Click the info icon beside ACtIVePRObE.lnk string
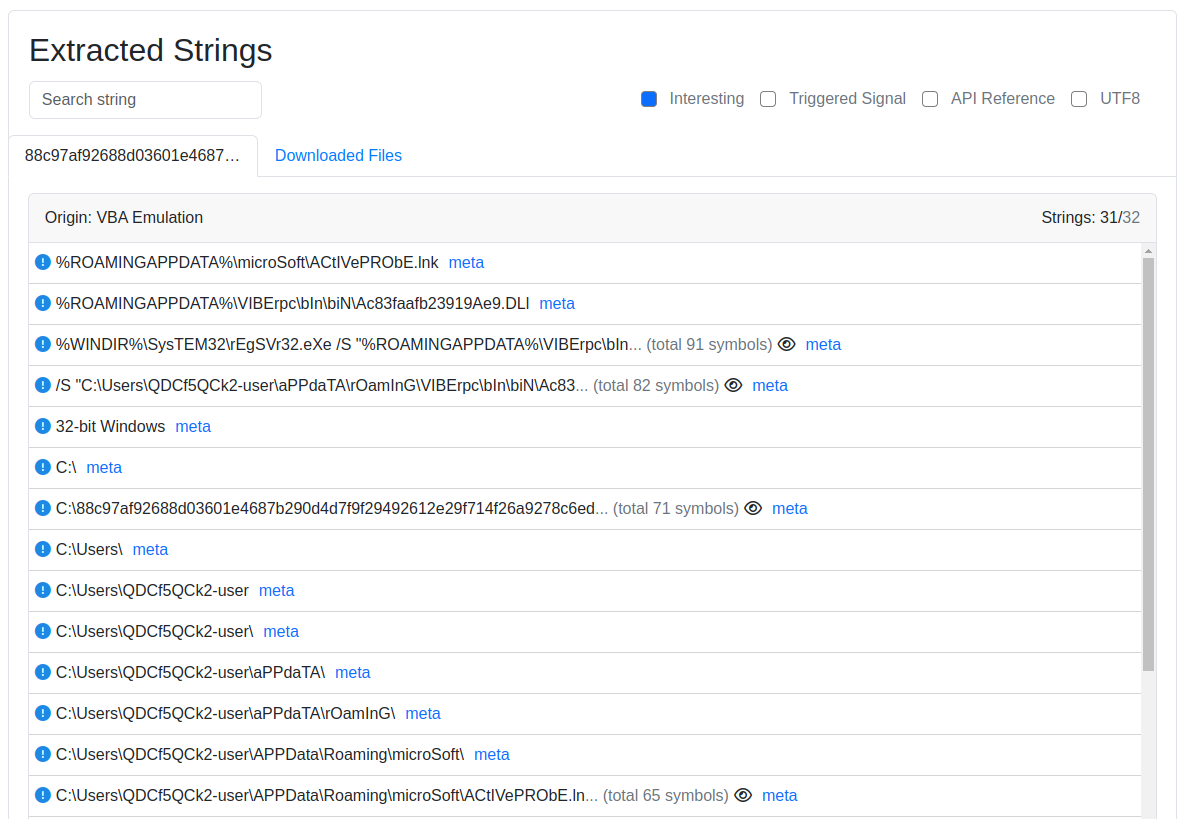Image resolution: width=1186 pixels, height=819 pixels. pos(43,262)
